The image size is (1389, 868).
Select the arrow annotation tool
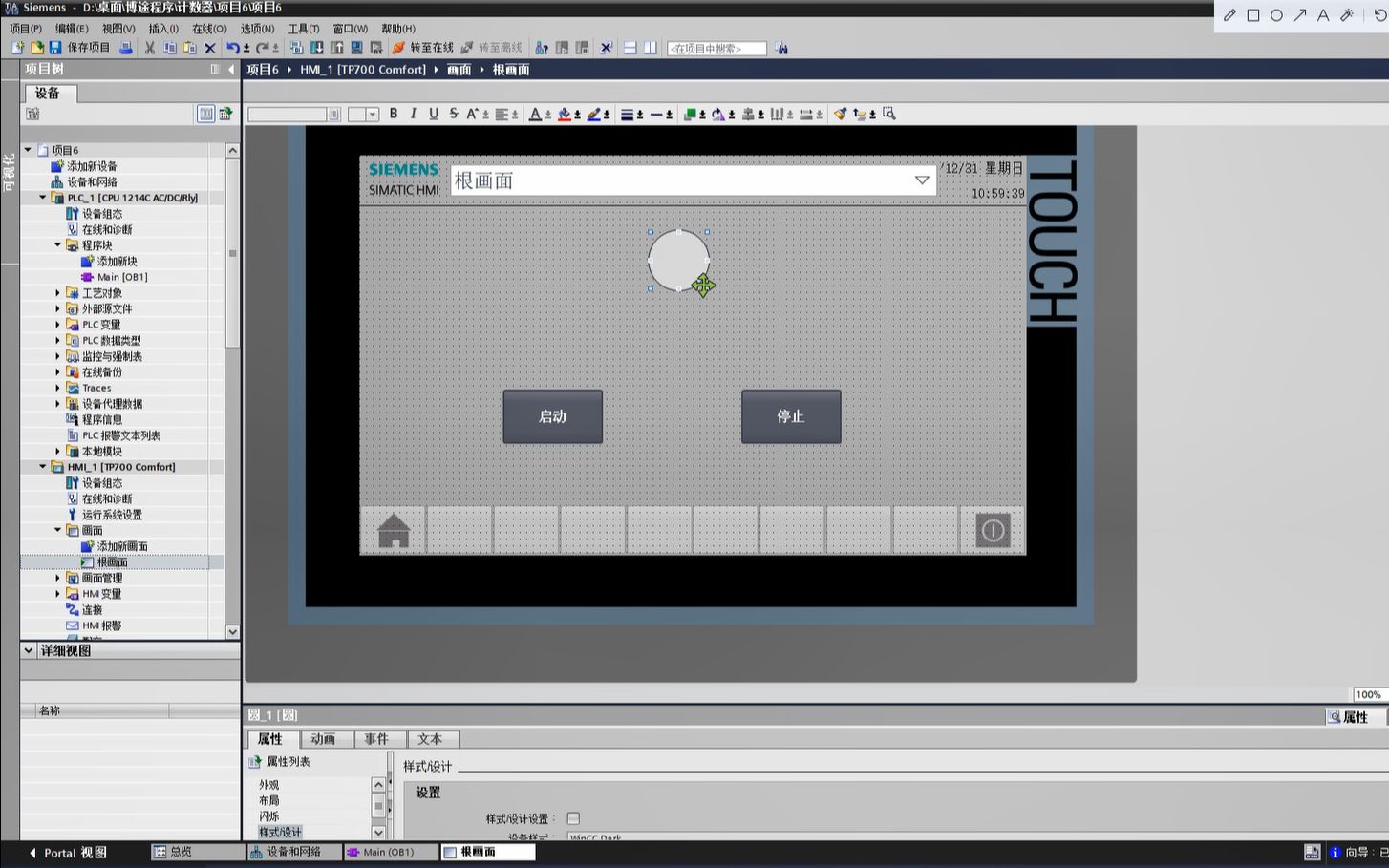tap(1300, 15)
